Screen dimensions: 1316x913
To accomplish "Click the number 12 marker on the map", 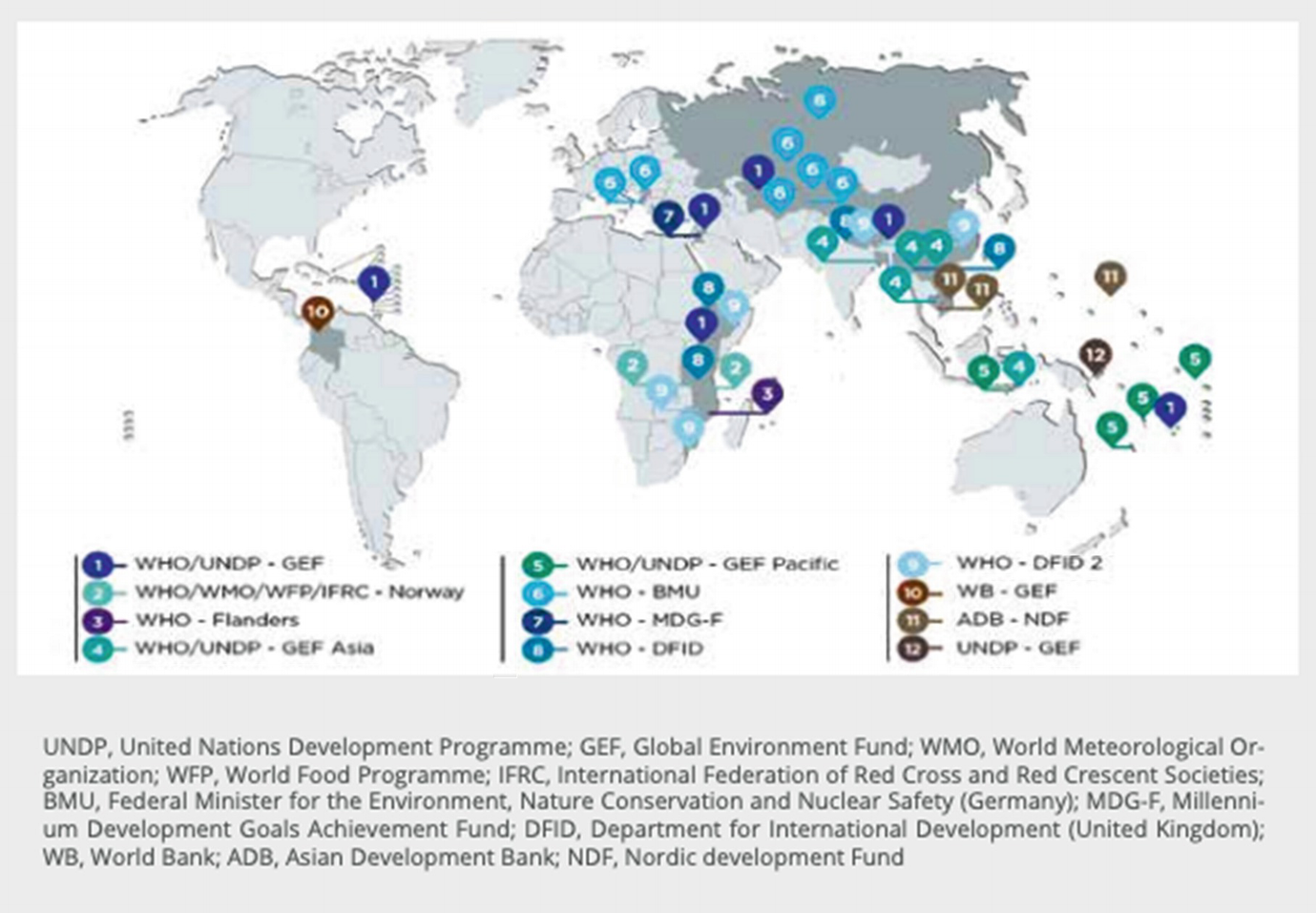I will coord(1096,356).
